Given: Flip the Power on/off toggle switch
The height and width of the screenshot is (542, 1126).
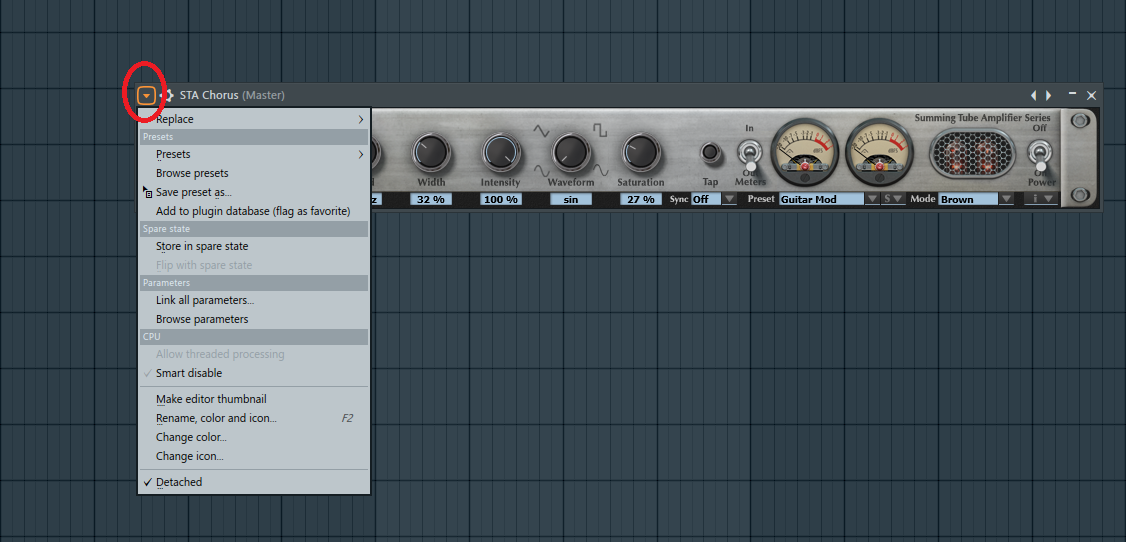Looking at the screenshot, I should coord(1041,156).
